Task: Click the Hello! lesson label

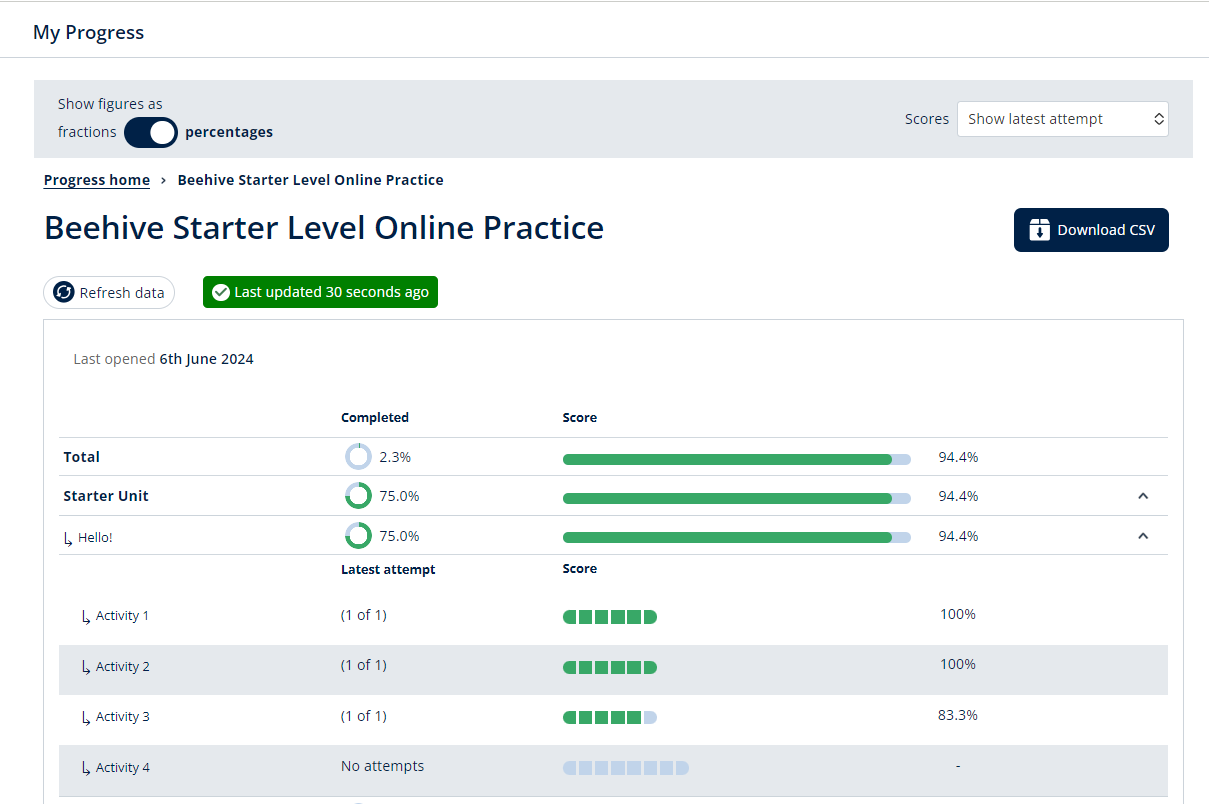Action: (x=95, y=538)
